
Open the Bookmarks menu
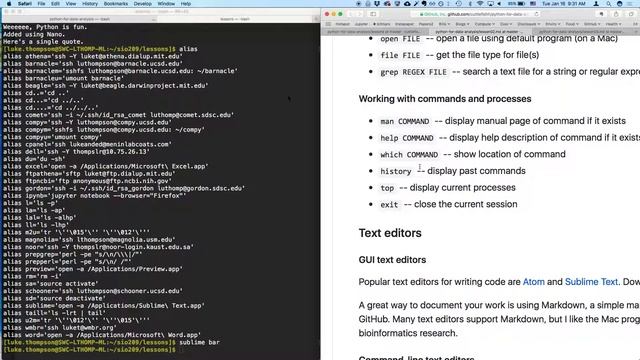(116, 4)
